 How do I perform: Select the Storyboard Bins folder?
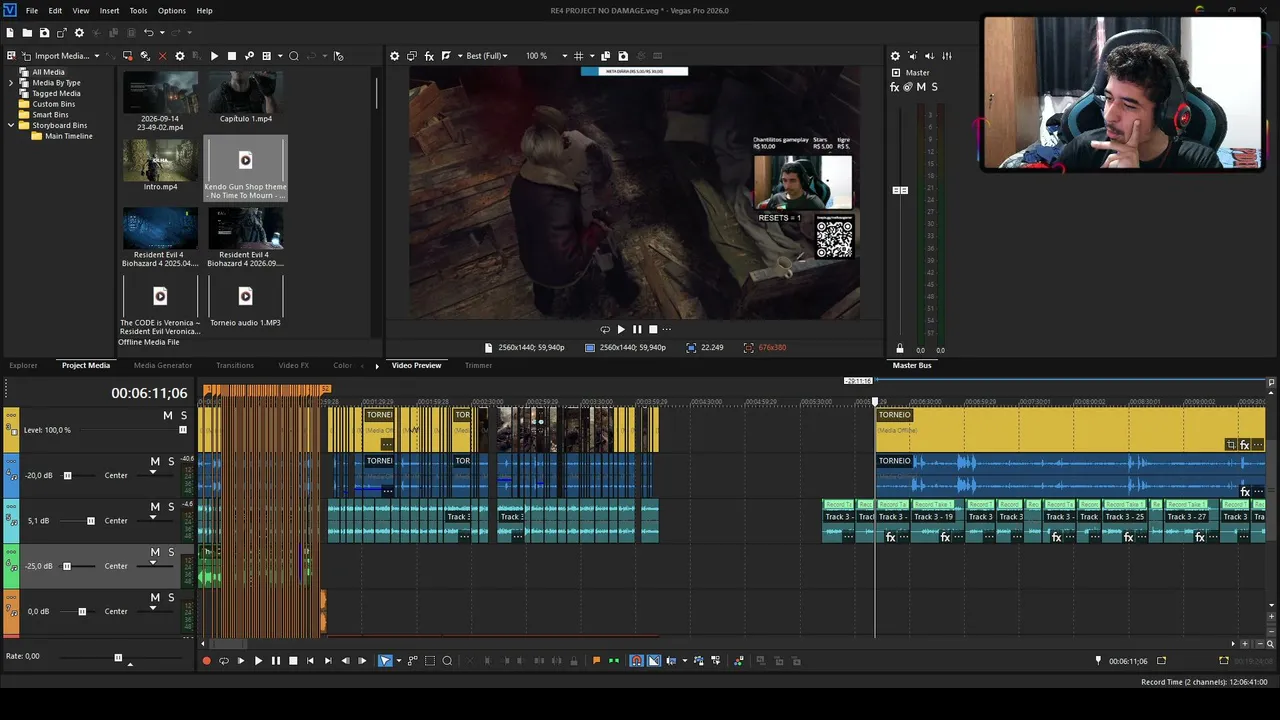[x=59, y=125]
